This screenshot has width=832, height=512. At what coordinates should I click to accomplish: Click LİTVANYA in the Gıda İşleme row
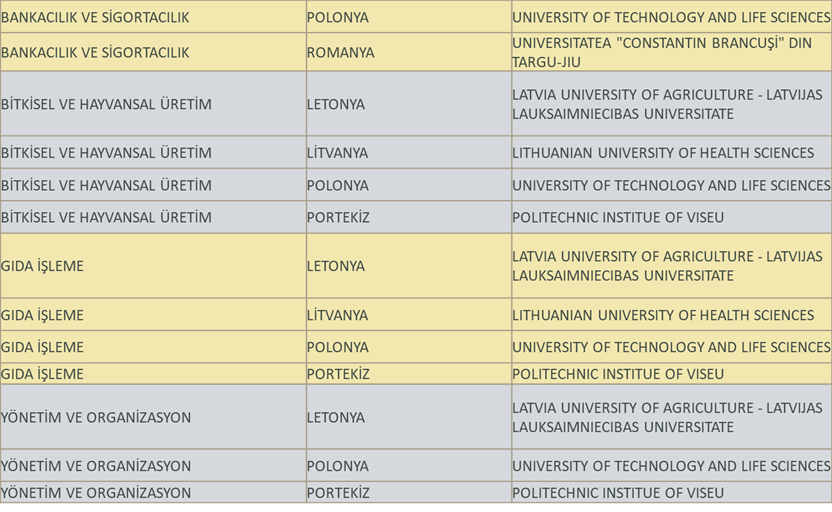pyautogui.click(x=337, y=315)
